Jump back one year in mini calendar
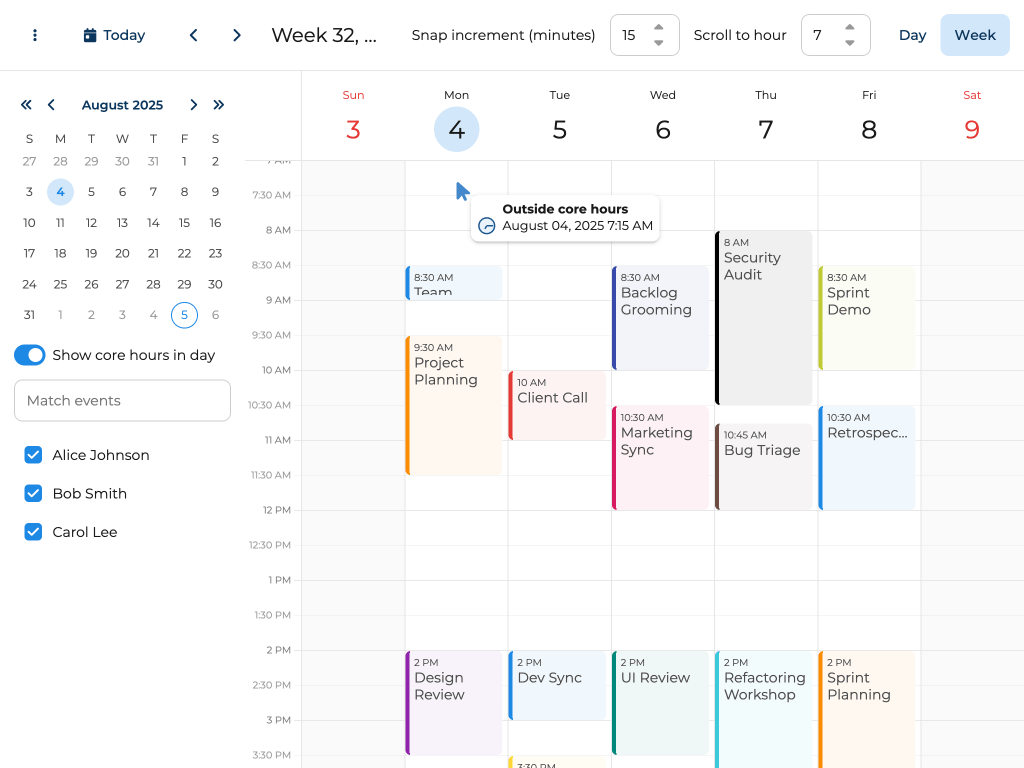This screenshot has height=768, width=1024. [x=26, y=105]
